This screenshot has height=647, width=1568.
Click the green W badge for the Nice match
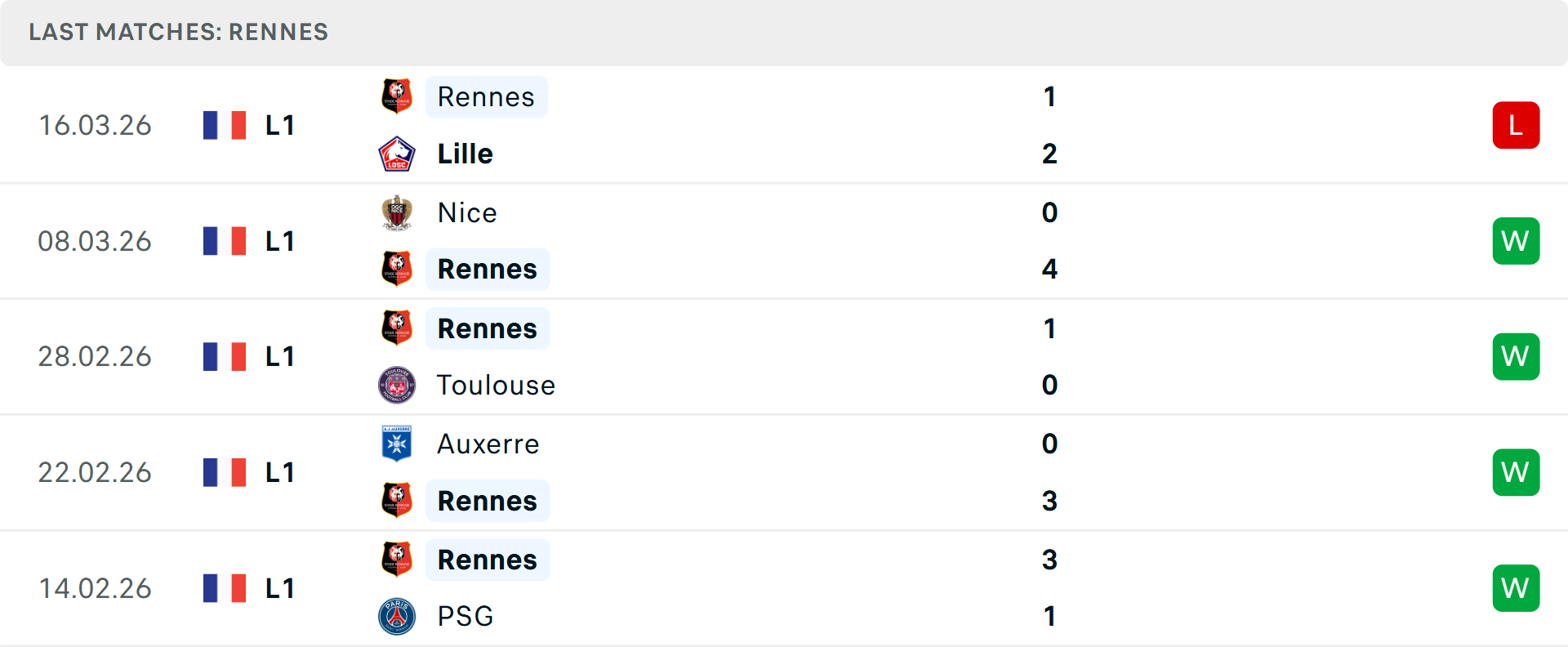click(x=1516, y=240)
